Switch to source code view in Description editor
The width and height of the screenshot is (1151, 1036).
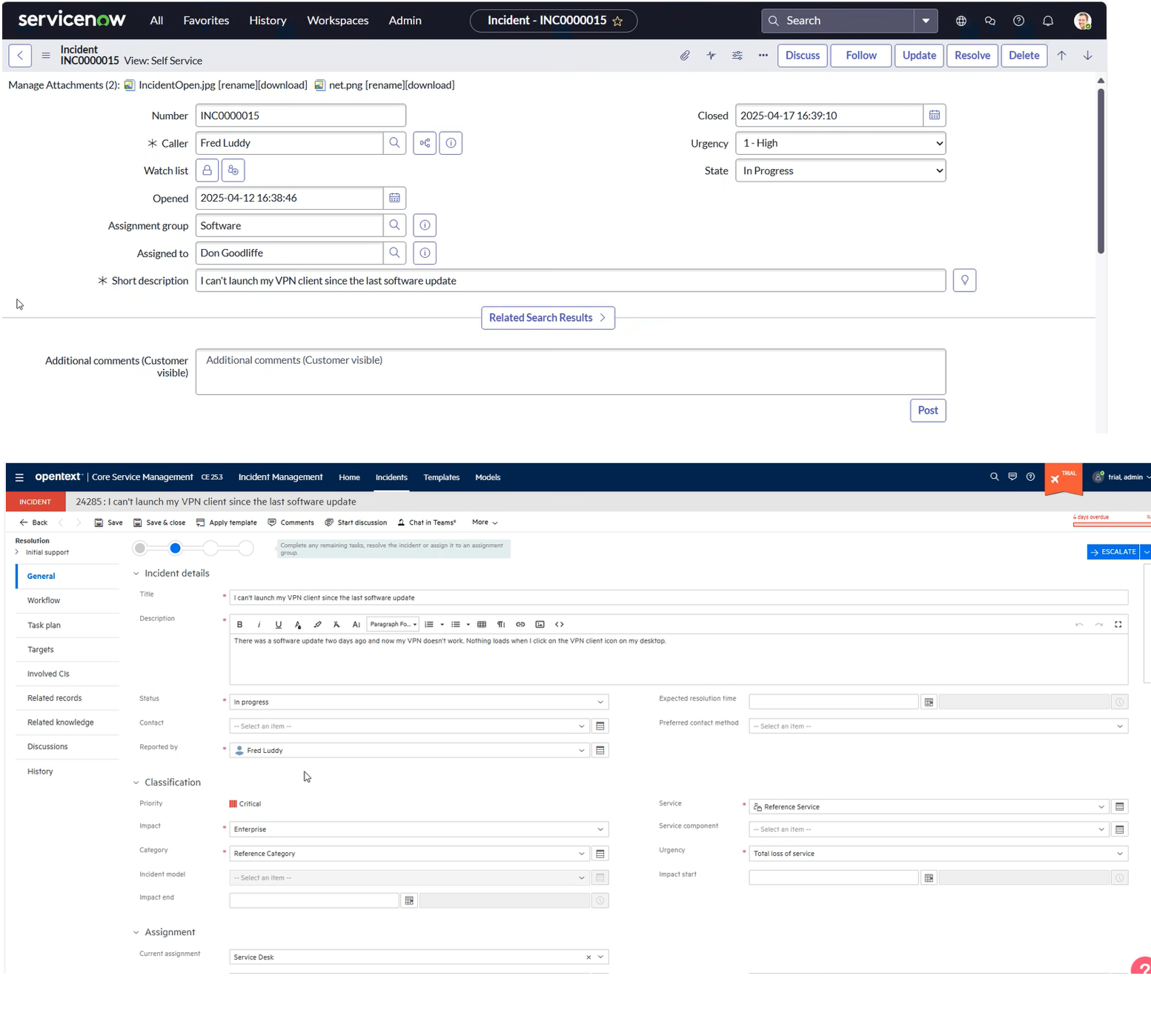point(560,624)
